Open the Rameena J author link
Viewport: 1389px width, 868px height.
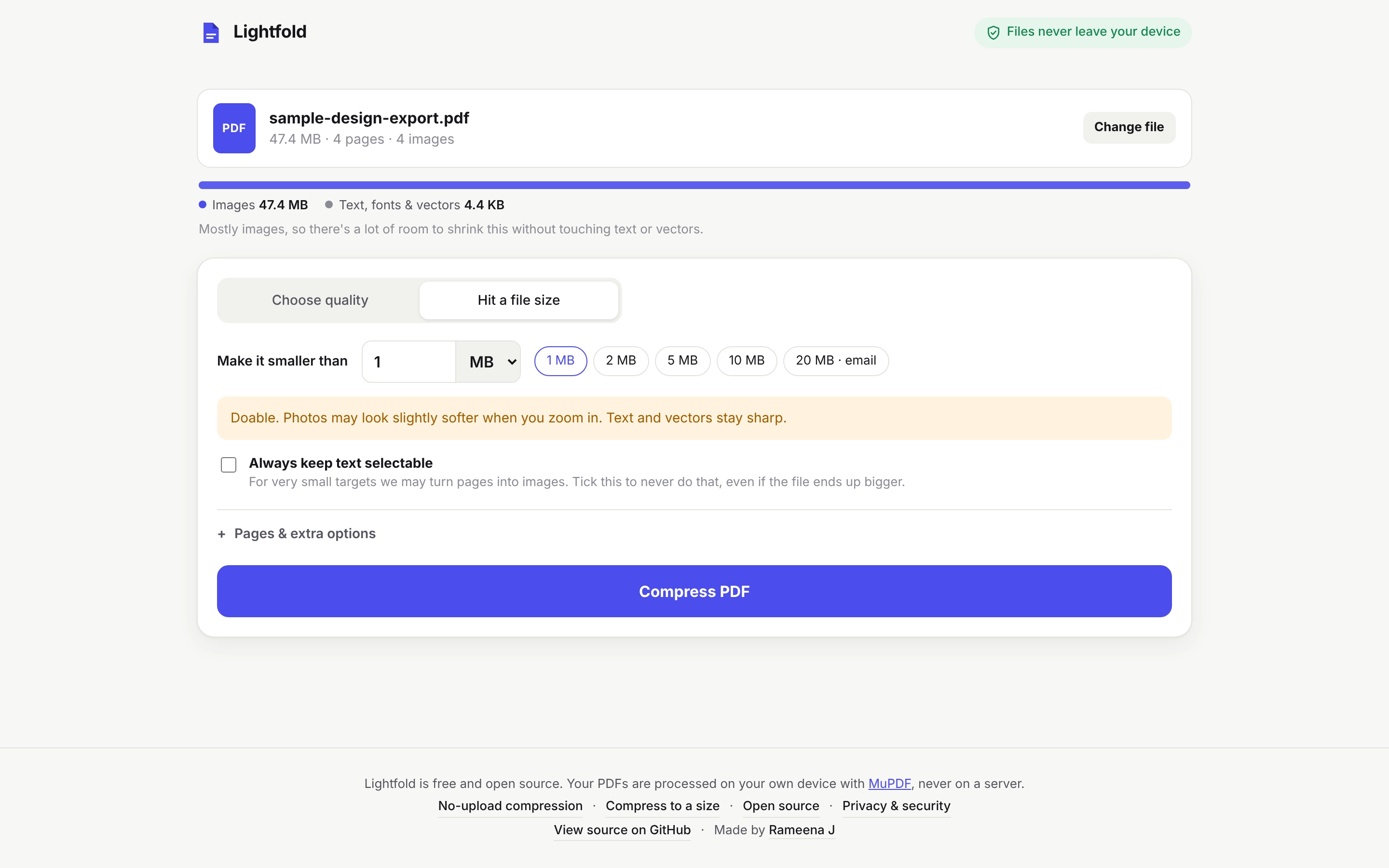coord(802,830)
